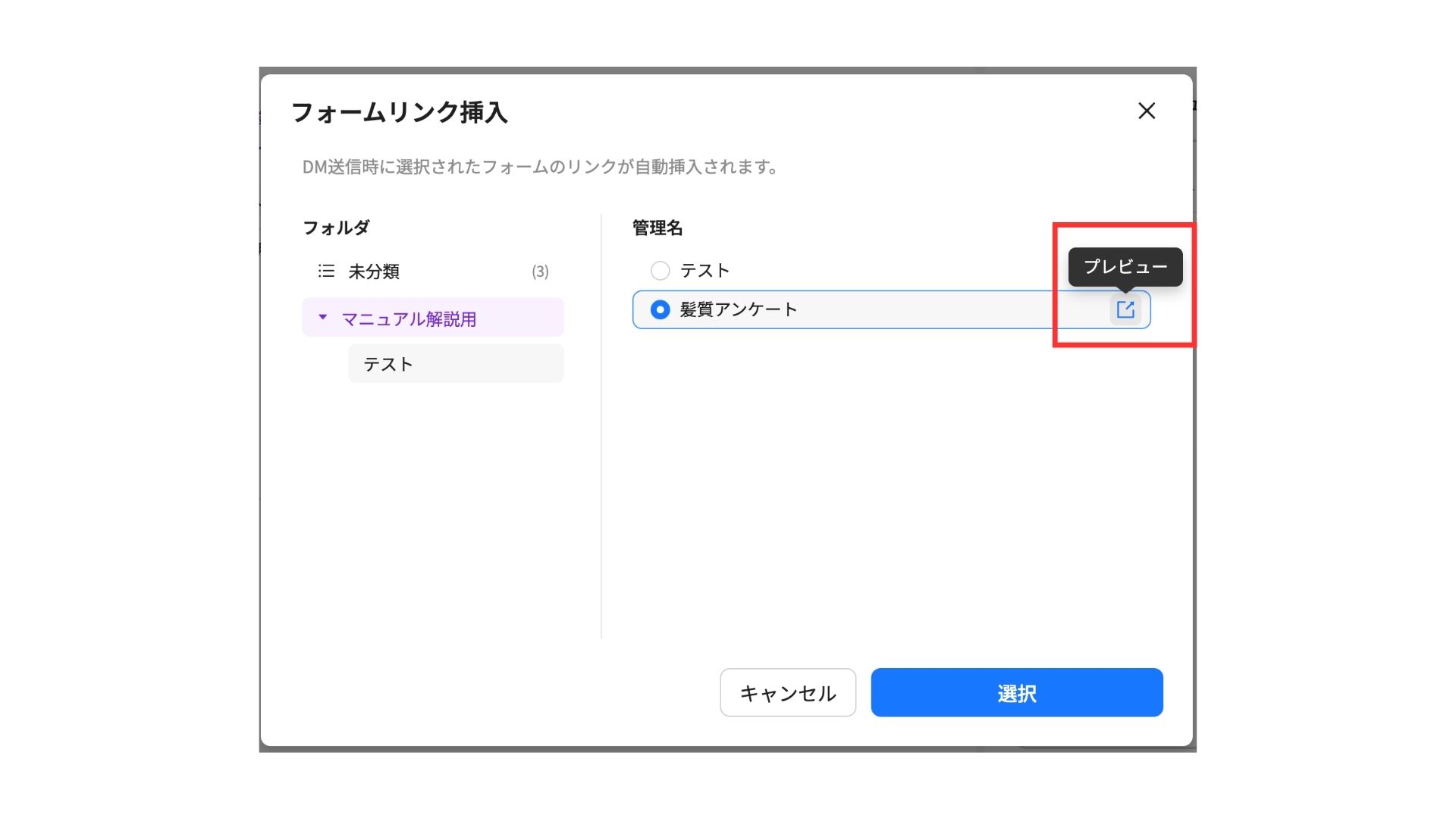This screenshot has height=819, width=1456.
Task: Click the 髪質アンケート form name text
Action: coord(739,309)
